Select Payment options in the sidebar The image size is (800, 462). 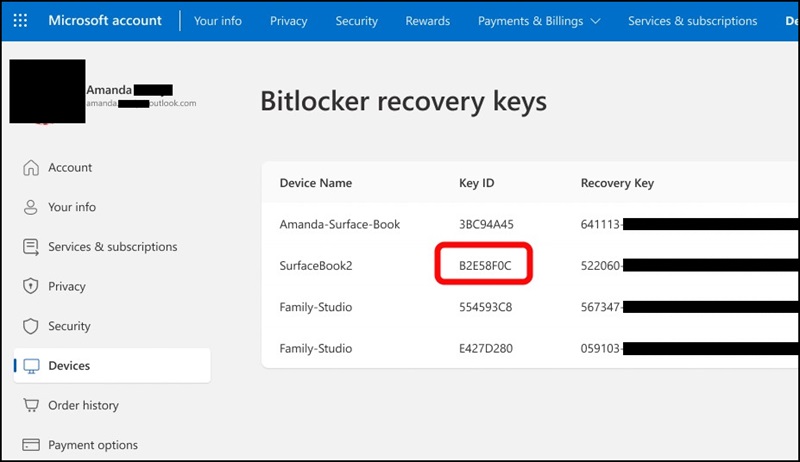point(93,445)
